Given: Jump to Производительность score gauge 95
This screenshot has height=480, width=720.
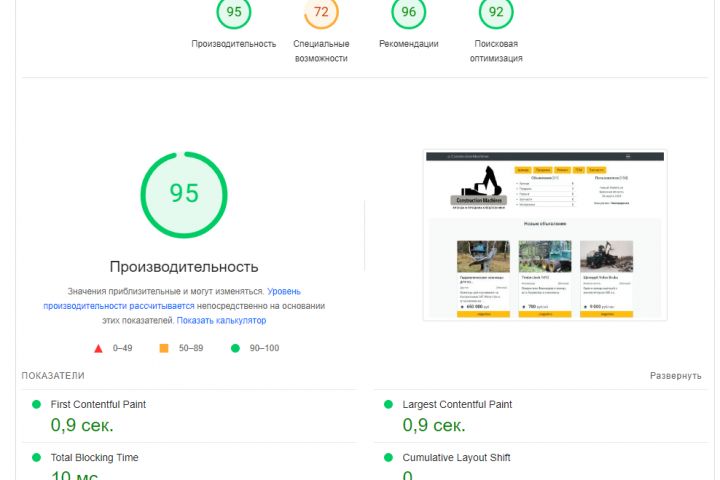Looking at the screenshot, I should tap(234, 12).
